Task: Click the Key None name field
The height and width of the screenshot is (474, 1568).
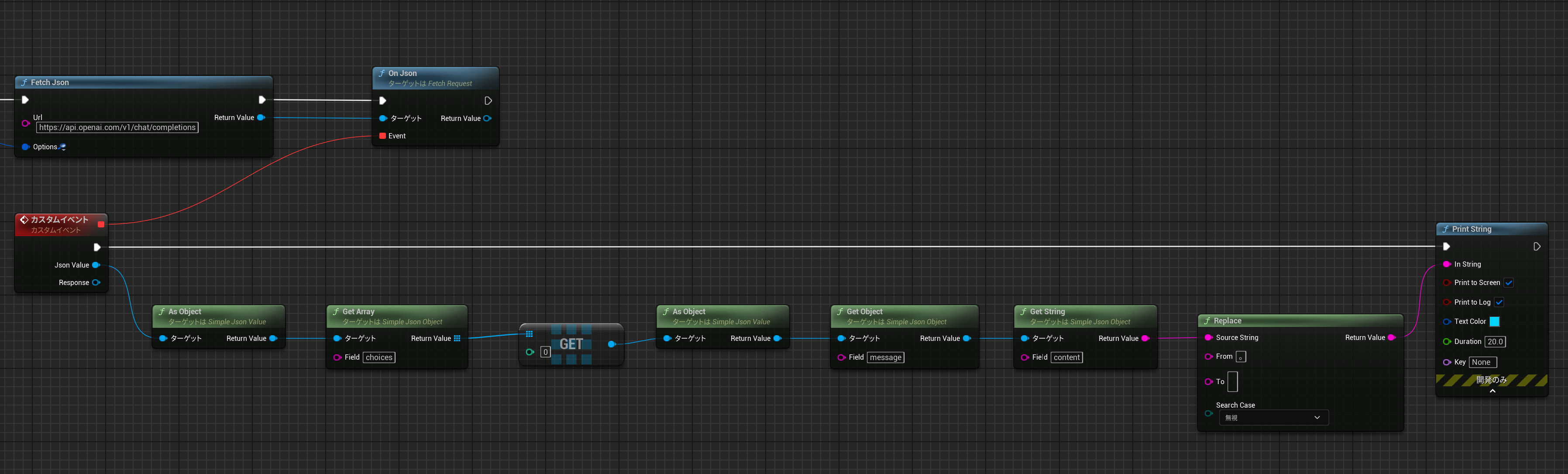Action: [1482, 362]
